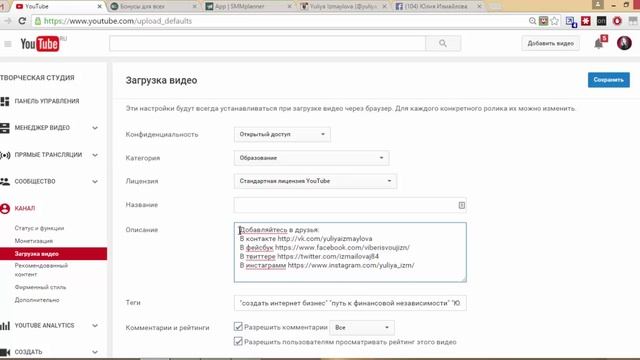Toggle checkbox for viewing video rating
The height and width of the screenshot is (360, 640).
tap(238, 341)
